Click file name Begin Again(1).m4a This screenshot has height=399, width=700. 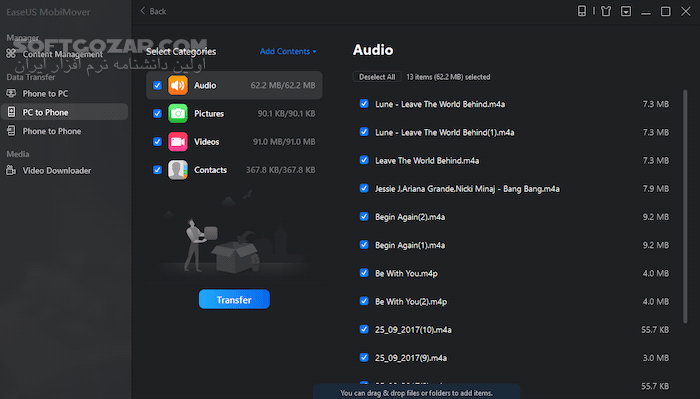410,245
